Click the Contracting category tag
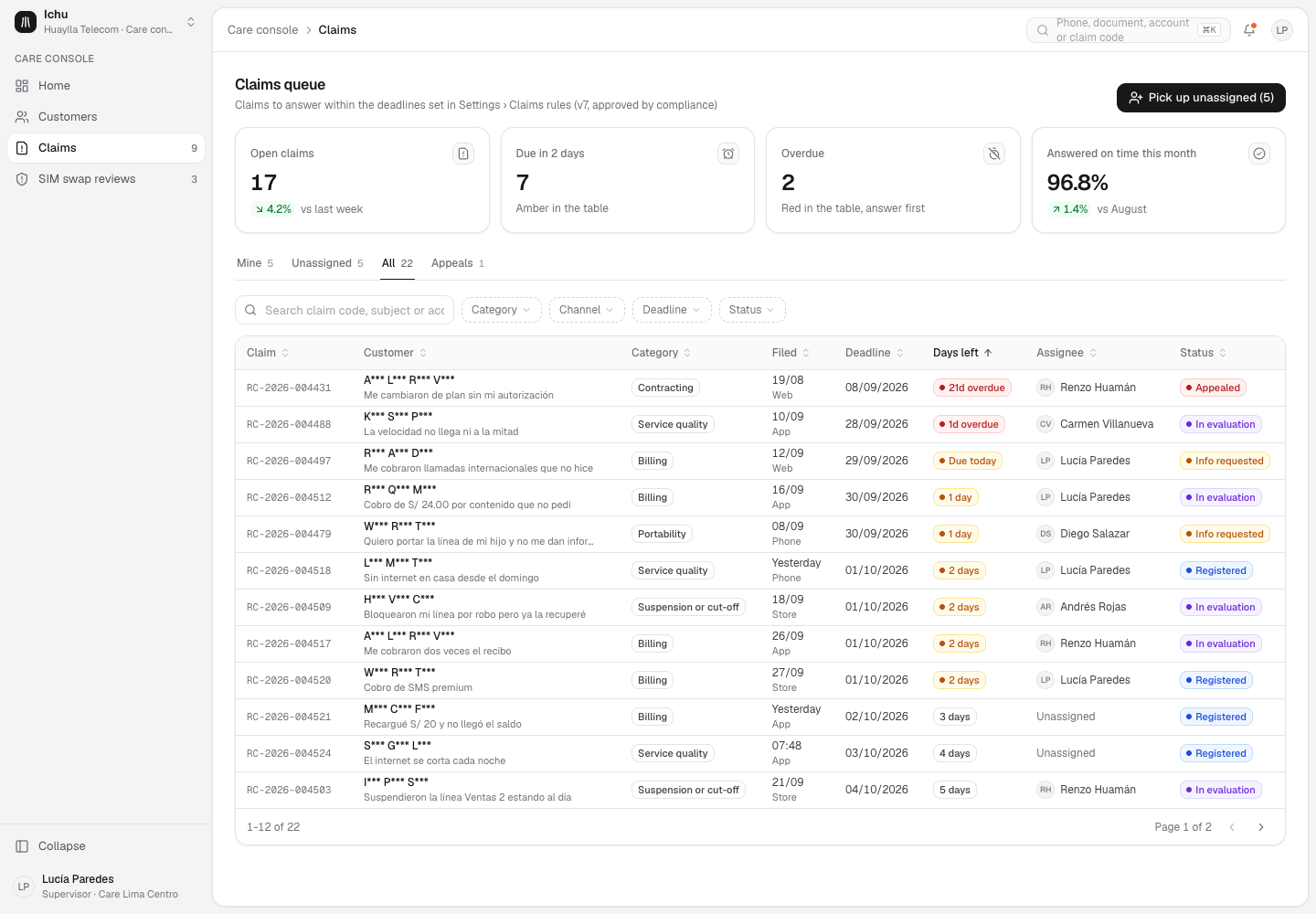Image resolution: width=1316 pixels, height=914 pixels. point(665,388)
